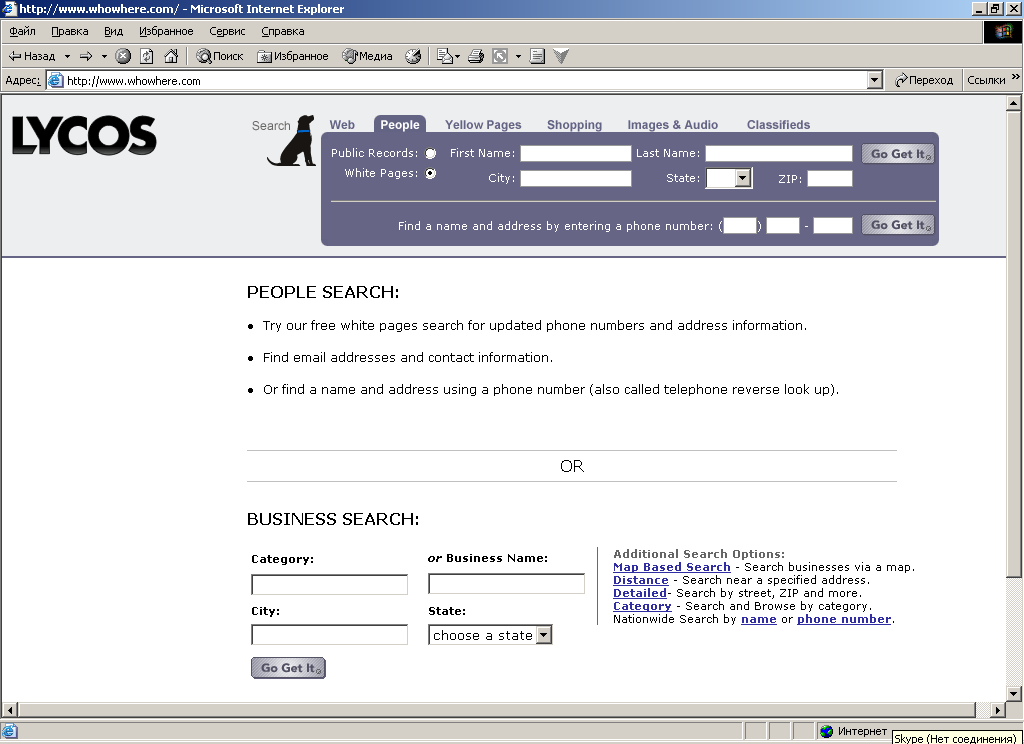Click the LYCOS logo
Screen dimensions: 1024x744
click(84, 135)
